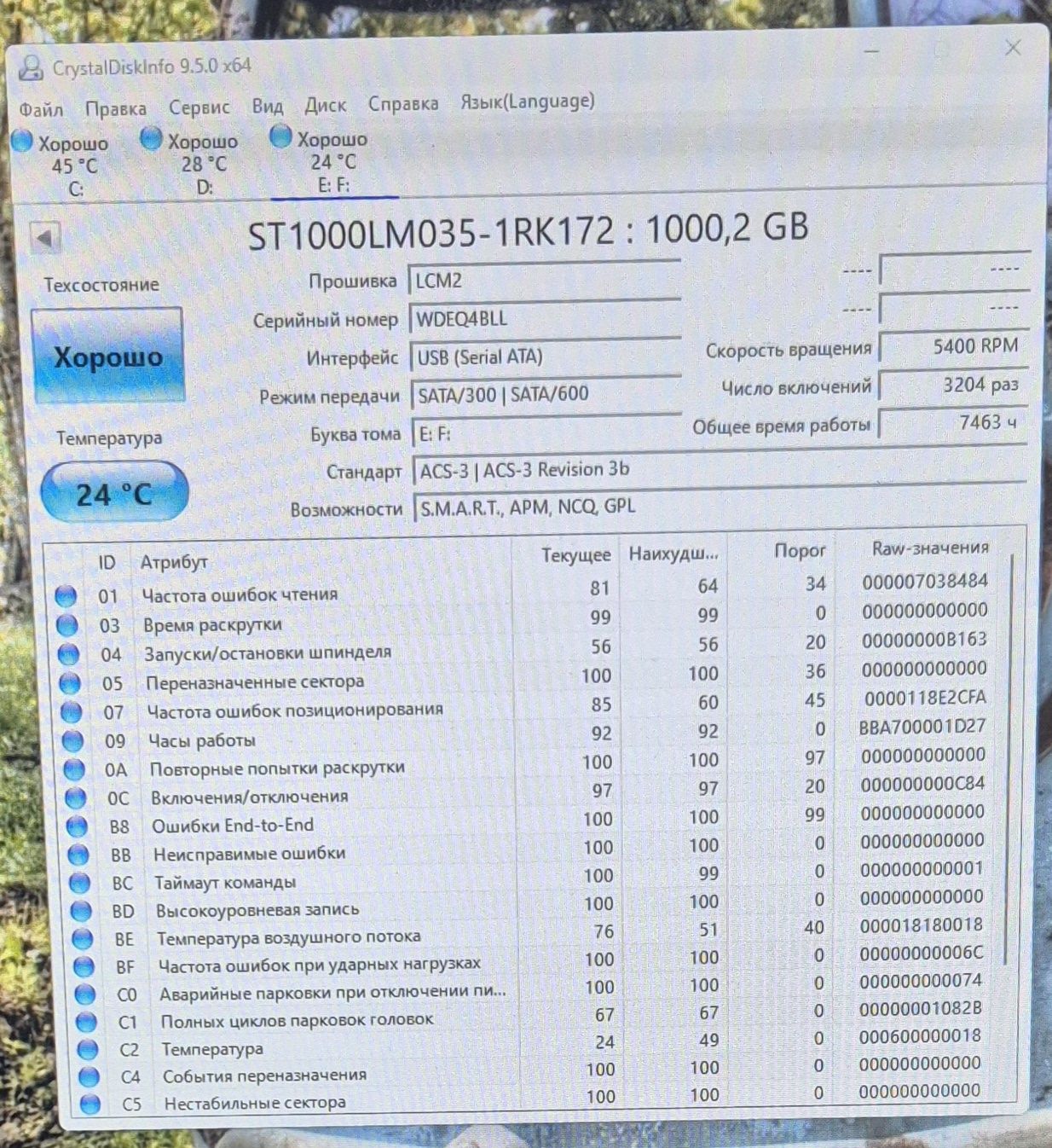The height and width of the screenshot is (1148, 1052).
Task: Click the Буква тома field E: F:
Action: [x=547, y=432]
